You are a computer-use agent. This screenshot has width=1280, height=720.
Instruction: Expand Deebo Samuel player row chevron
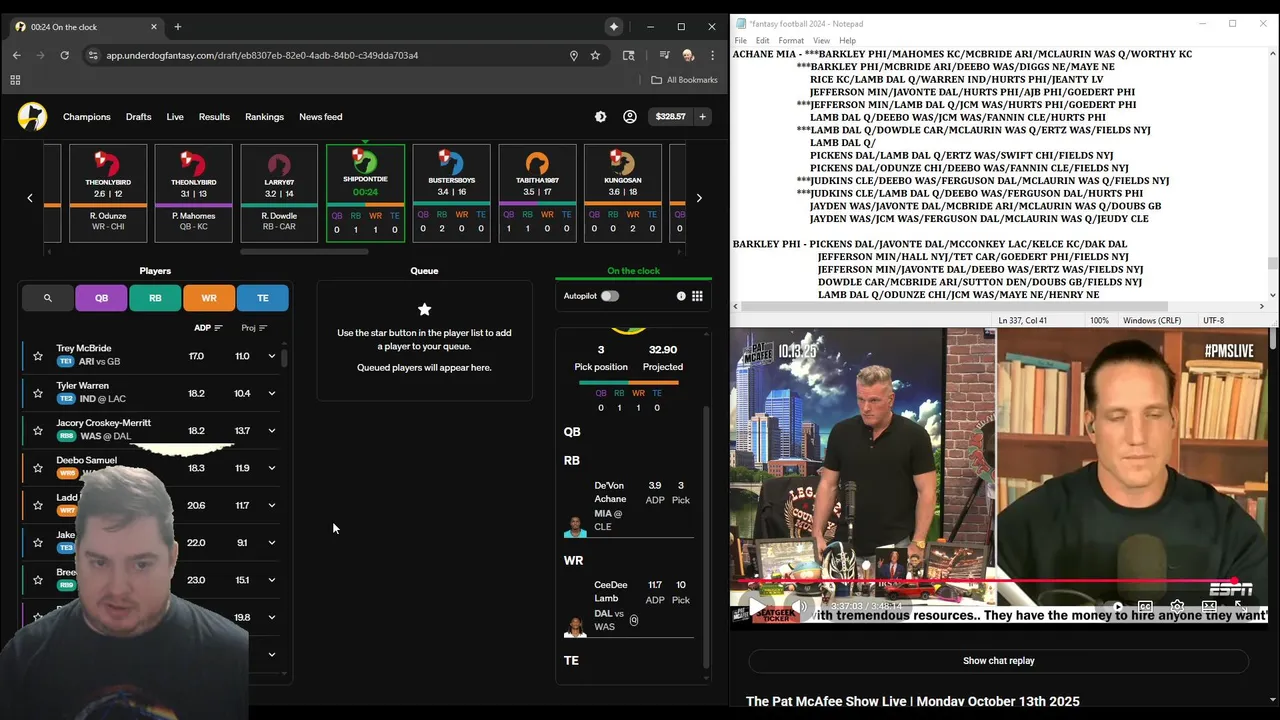pyautogui.click(x=271, y=468)
